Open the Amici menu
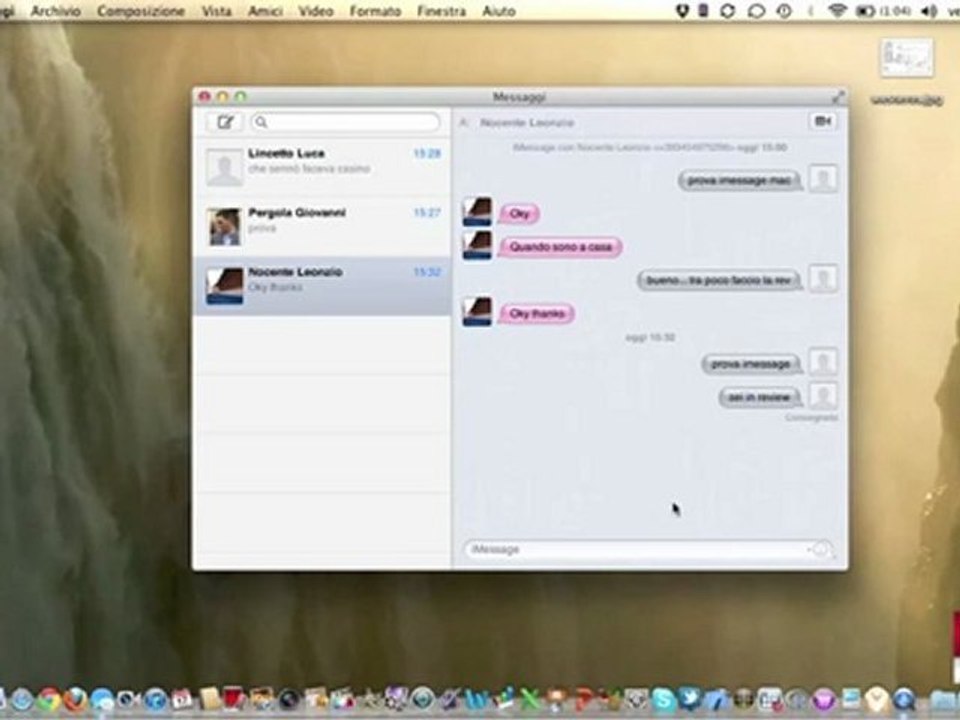The width and height of the screenshot is (960, 720). click(x=265, y=11)
